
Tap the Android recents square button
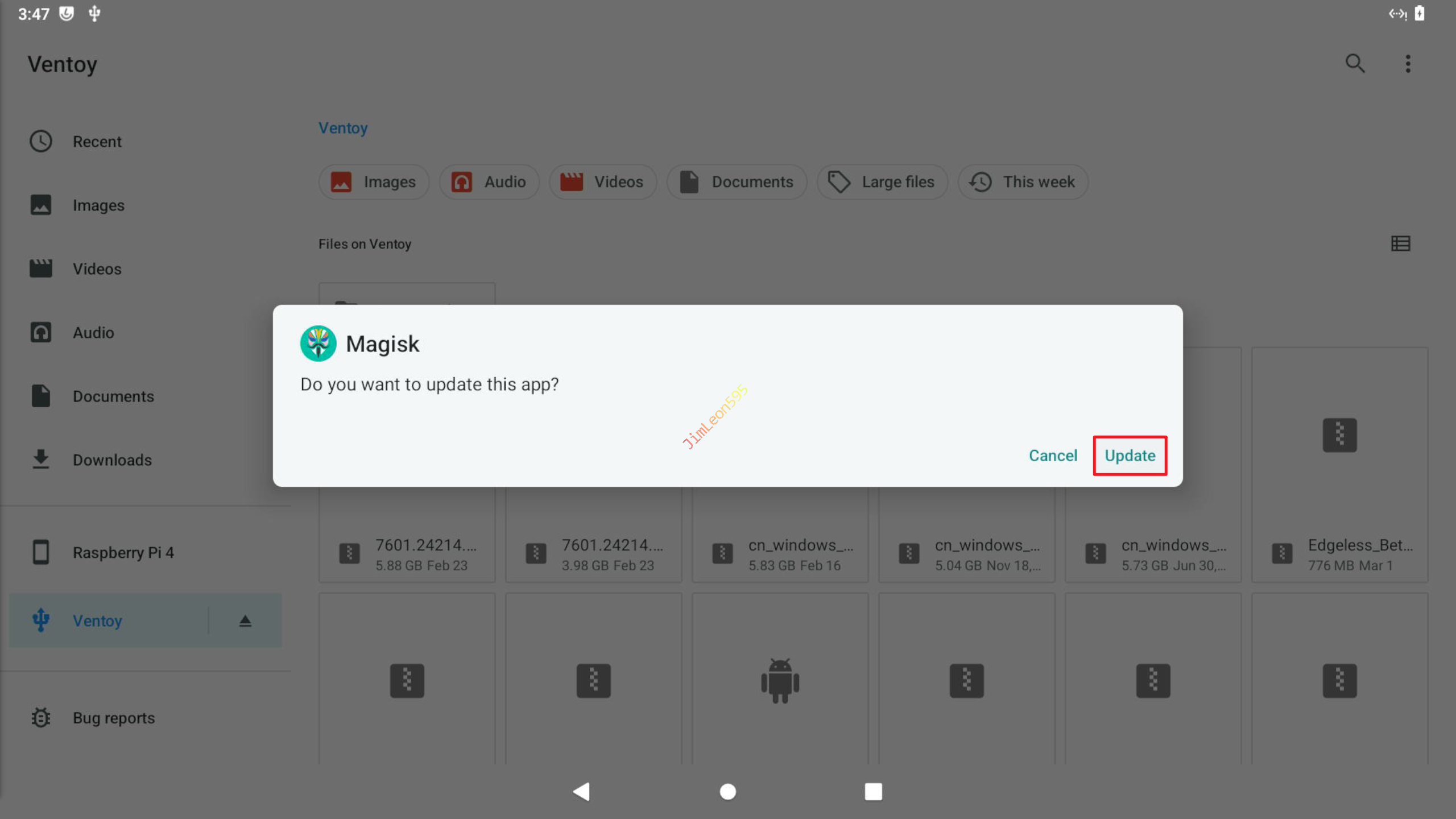[873, 791]
